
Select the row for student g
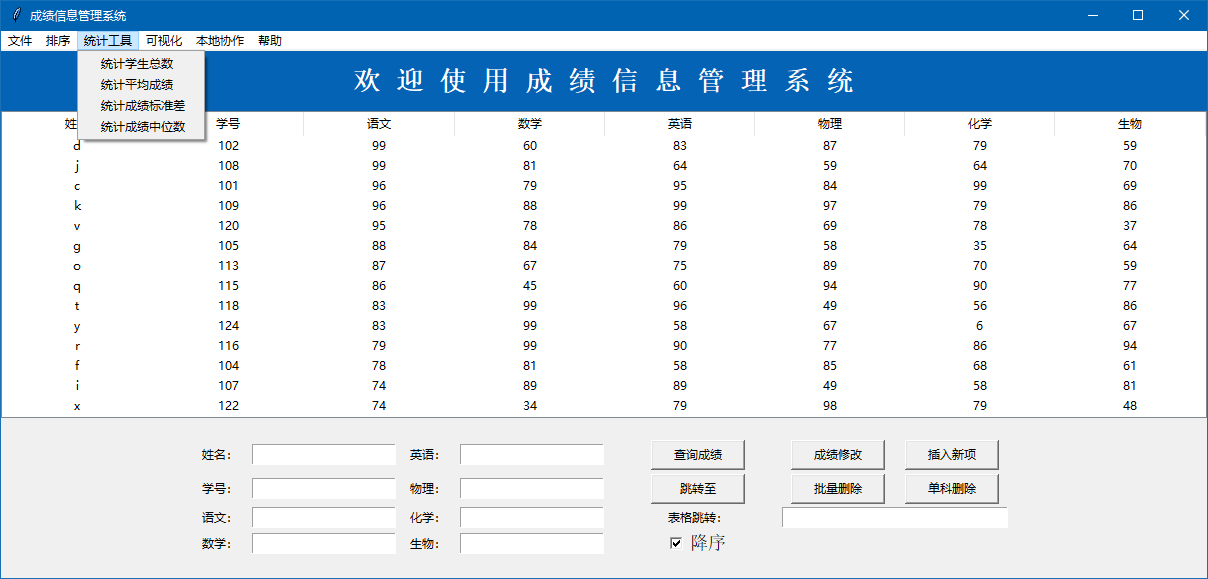[603, 246]
